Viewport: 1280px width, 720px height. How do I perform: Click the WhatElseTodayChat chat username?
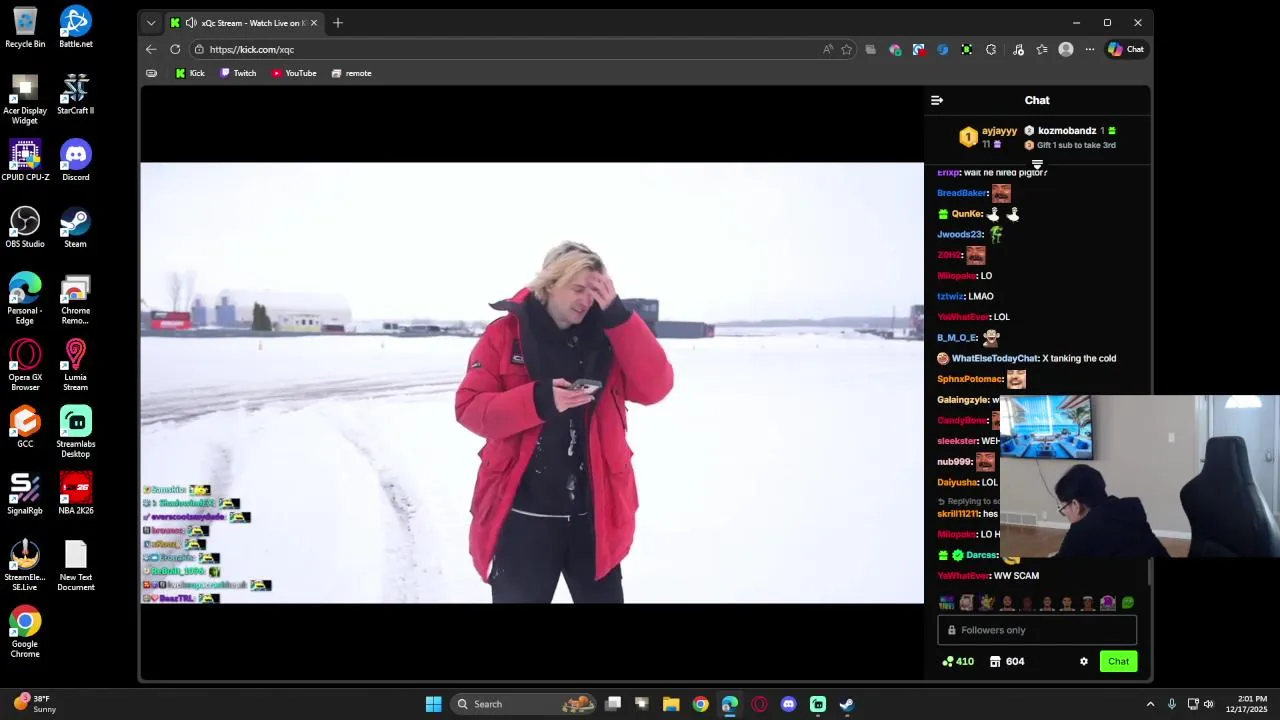click(994, 358)
